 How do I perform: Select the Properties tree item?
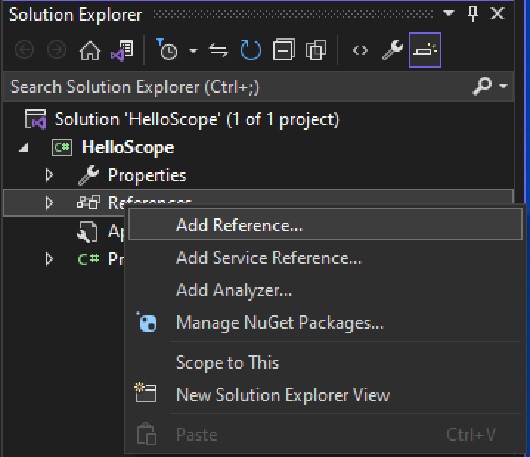[147, 175]
